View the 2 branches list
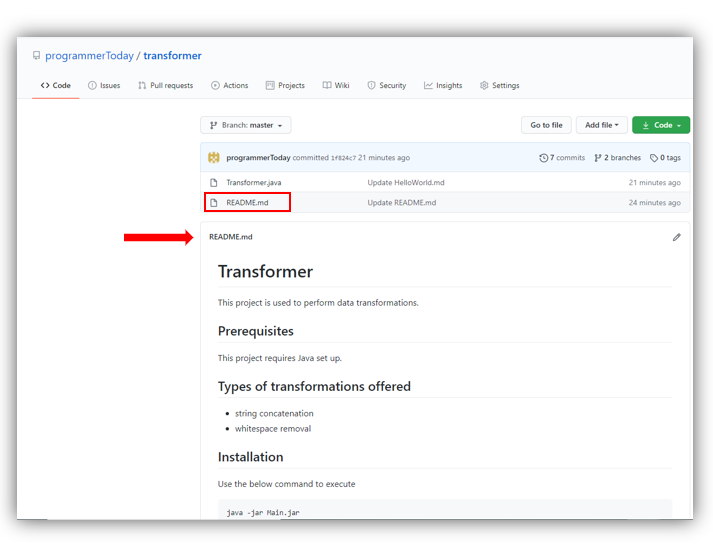Viewport: 713px width, 556px height. pos(618,158)
